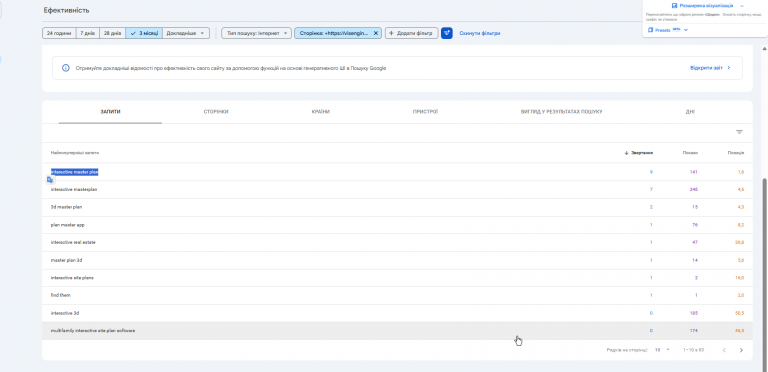
Task: Open the Докладніше date dropdown
Action: 186,33
